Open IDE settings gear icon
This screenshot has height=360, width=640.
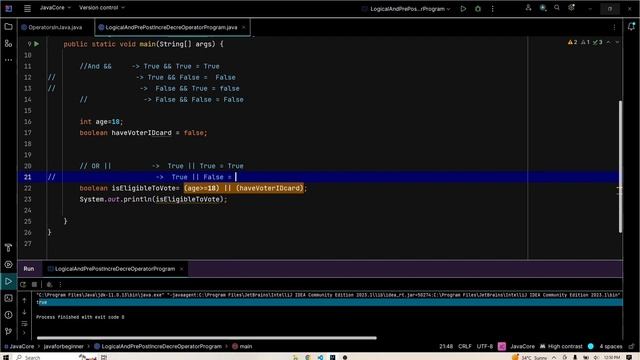(x=571, y=8)
